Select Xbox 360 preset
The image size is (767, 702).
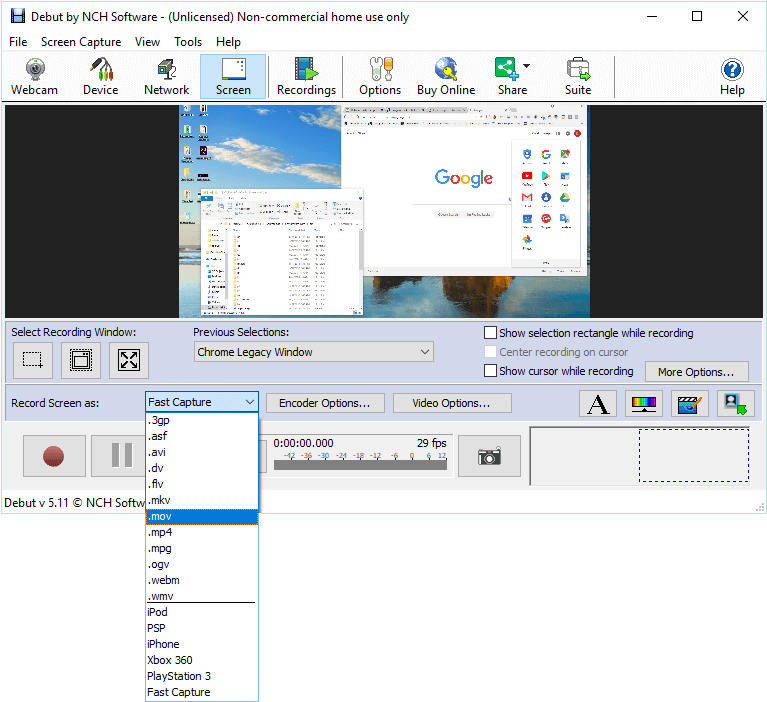point(202,660)
